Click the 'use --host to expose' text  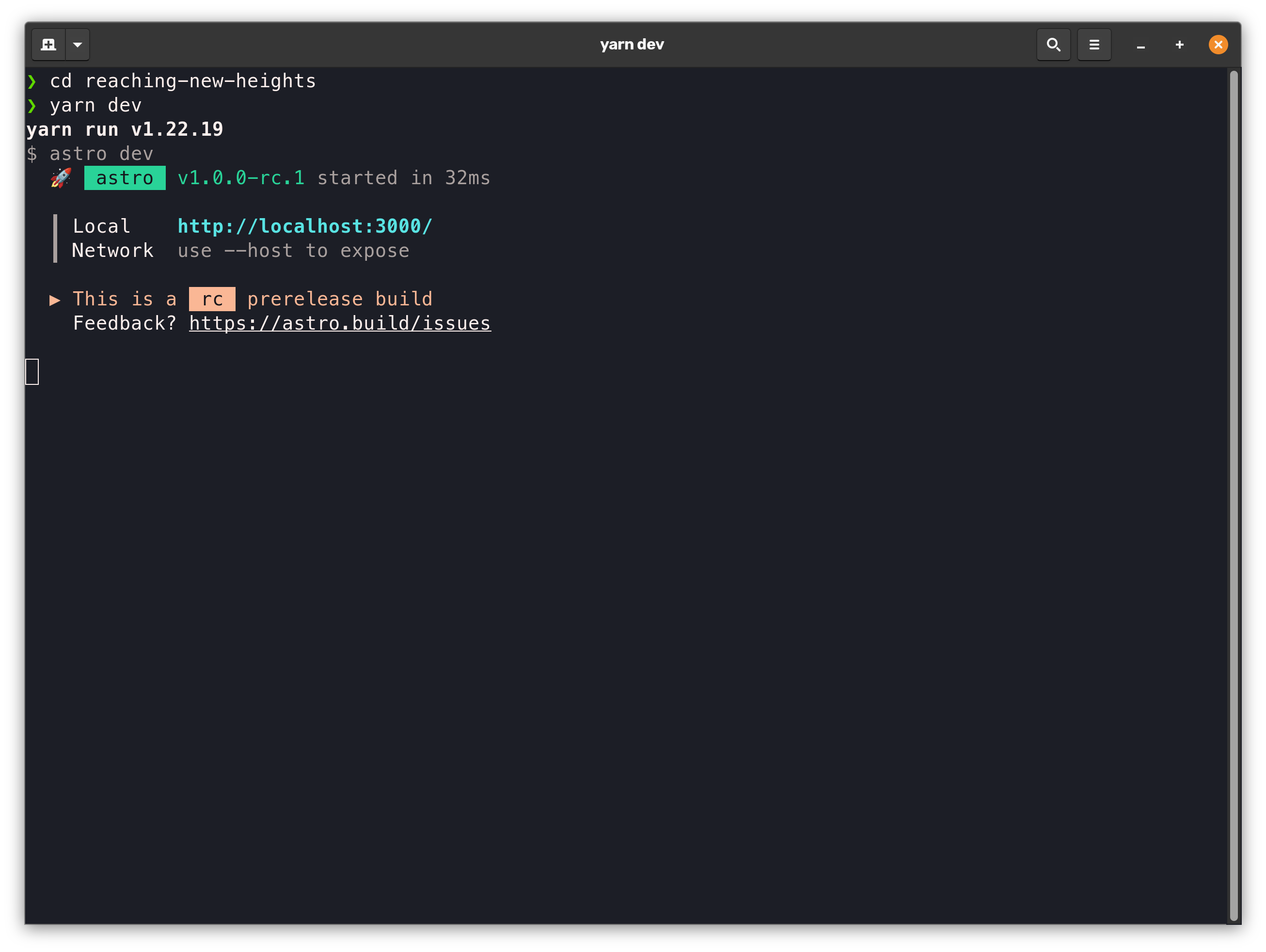tap(294, 251)
